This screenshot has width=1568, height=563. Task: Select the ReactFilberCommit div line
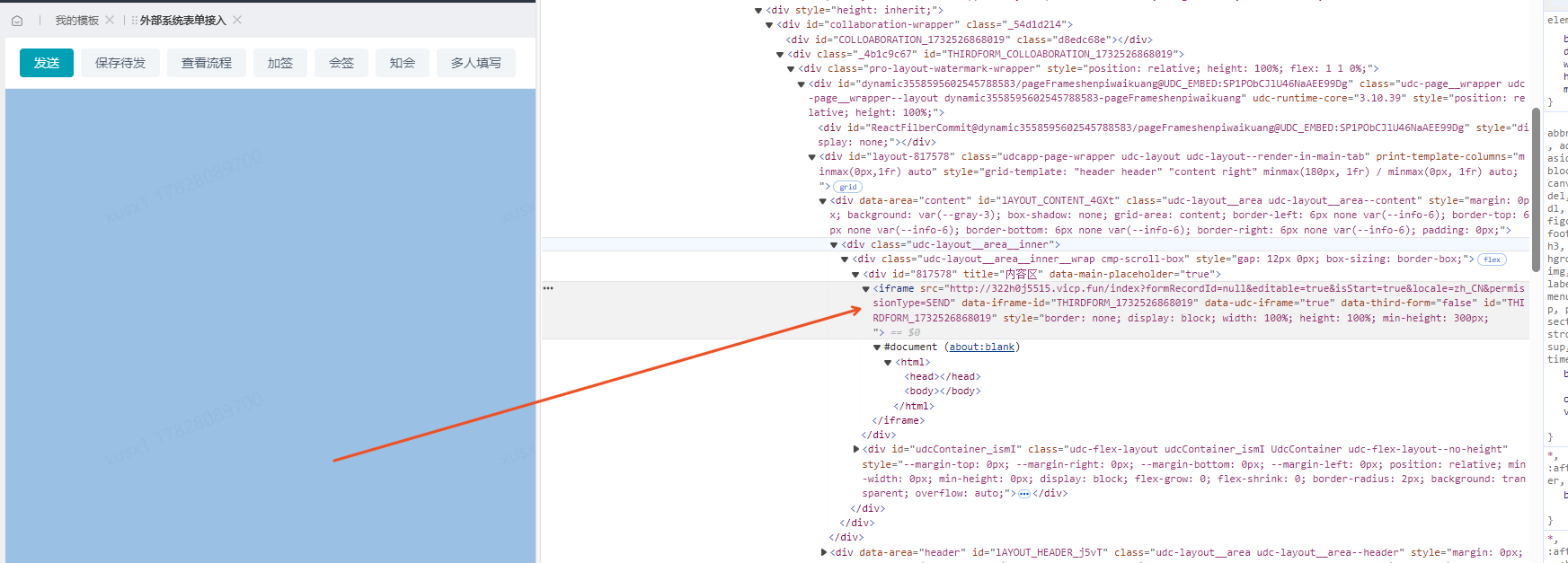pyautogui.click(x=1173, y=135)
